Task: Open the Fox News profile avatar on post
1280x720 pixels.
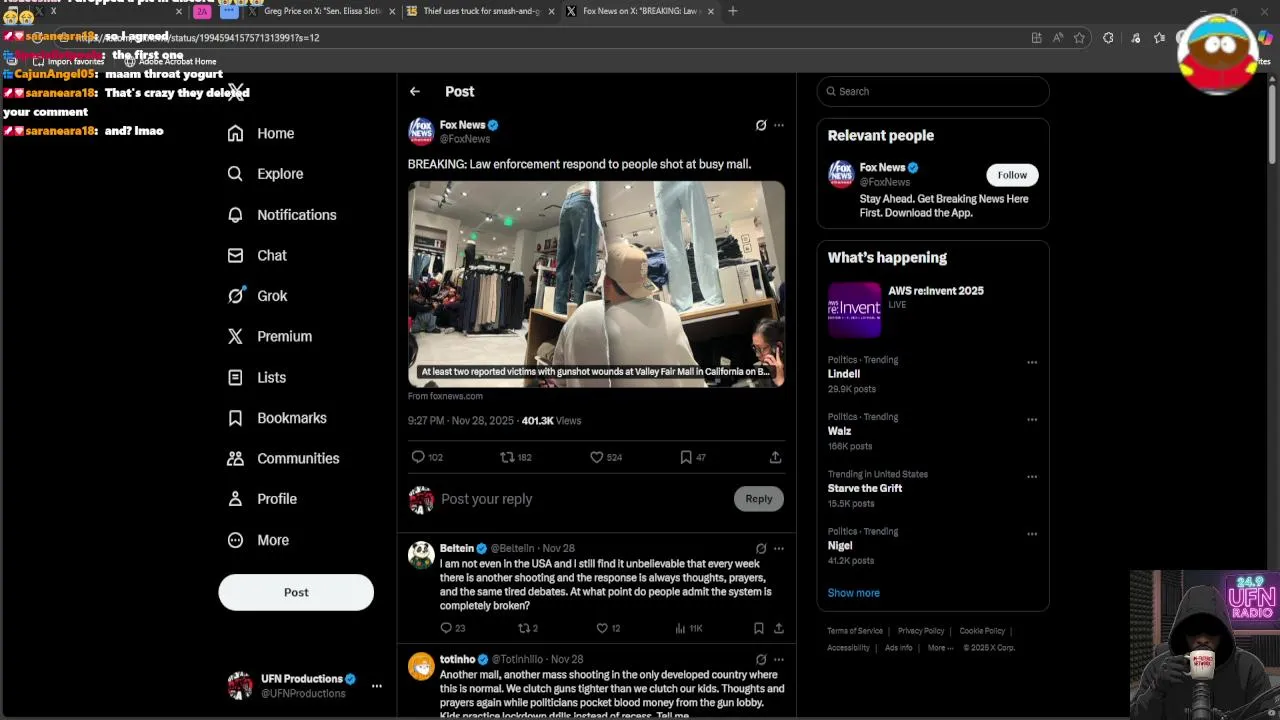Action: click(421, 131)
